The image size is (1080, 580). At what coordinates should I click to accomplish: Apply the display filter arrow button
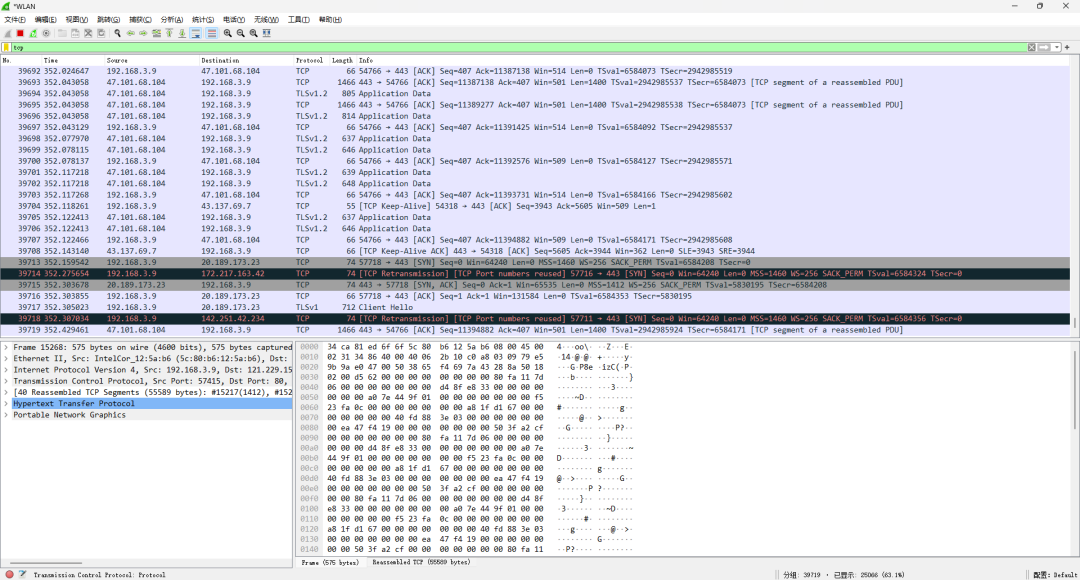pyautogui.click(x=1044, y=48)
